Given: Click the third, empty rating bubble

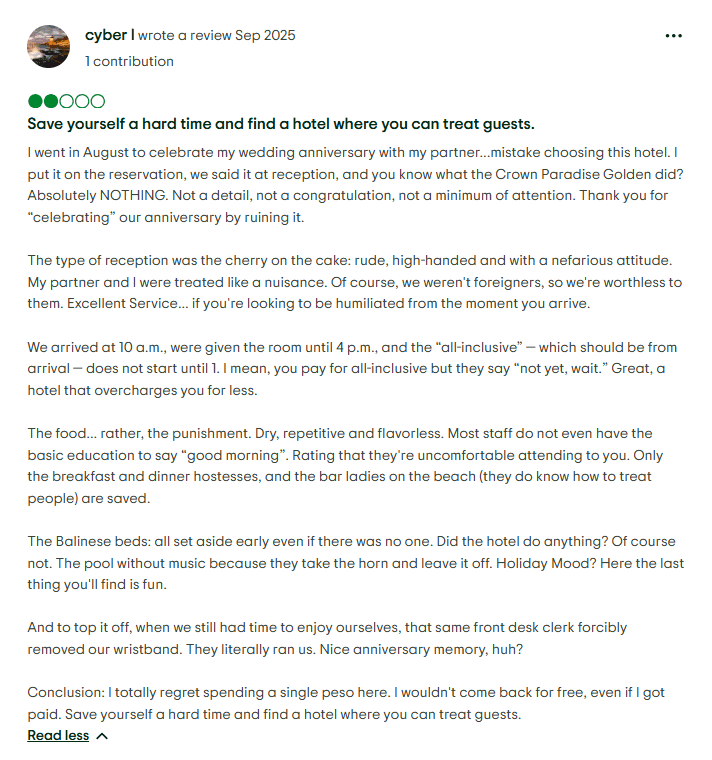Looking at the screenshot, I should pyautogui.click(x=67, y=101).
